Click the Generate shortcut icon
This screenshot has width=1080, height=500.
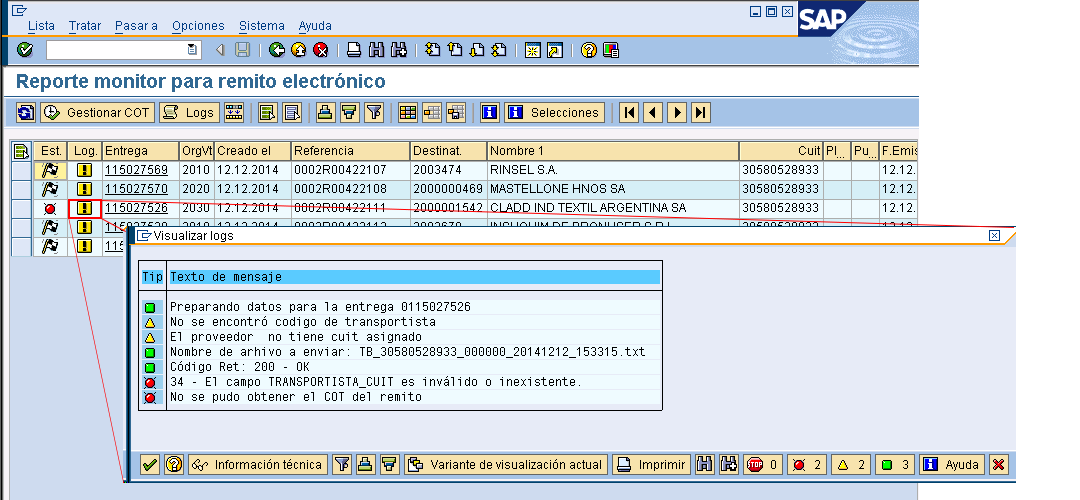coord(554,50)
